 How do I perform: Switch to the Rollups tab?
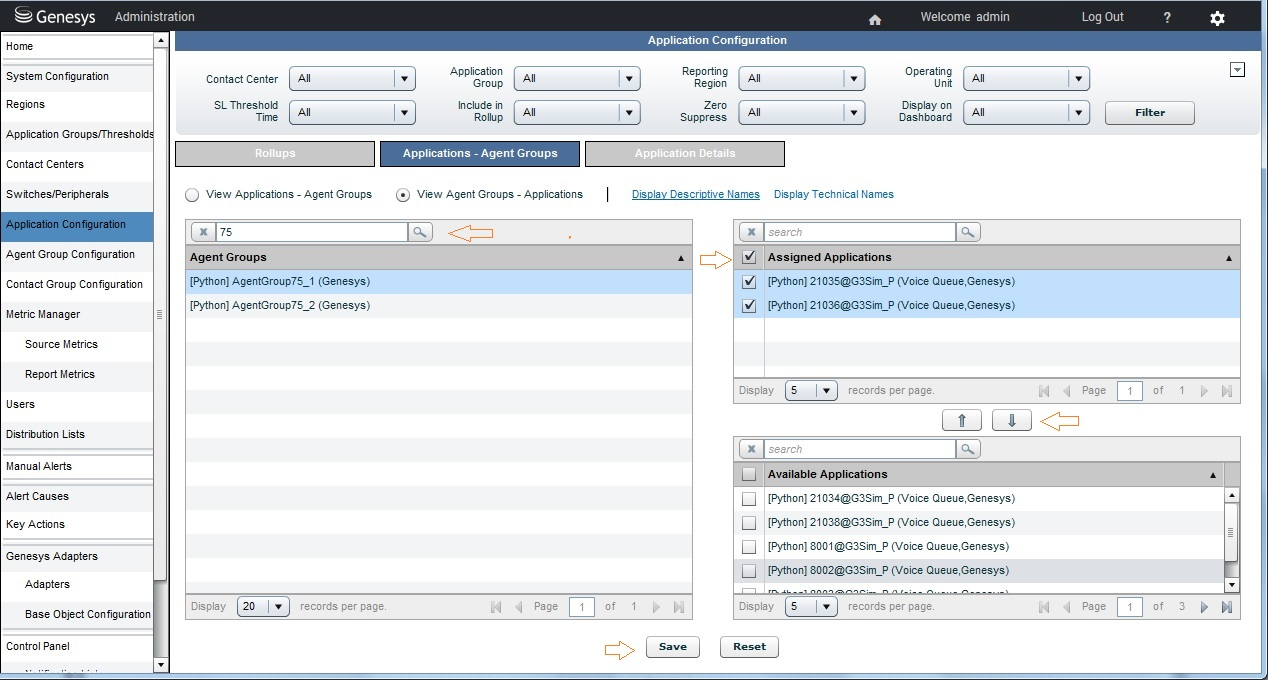pos(275,154)
